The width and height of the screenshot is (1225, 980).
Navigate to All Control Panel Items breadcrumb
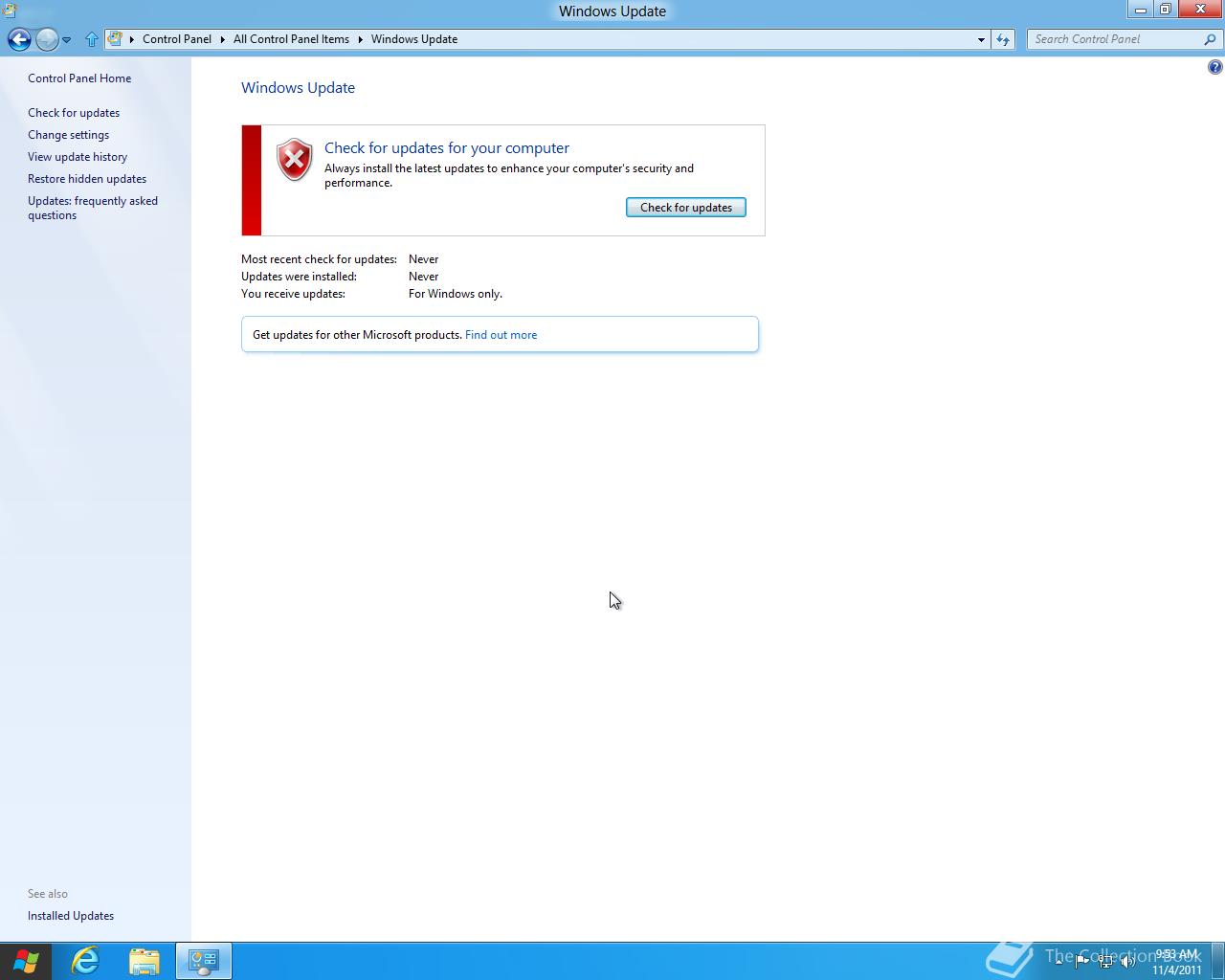pos(291,39)
